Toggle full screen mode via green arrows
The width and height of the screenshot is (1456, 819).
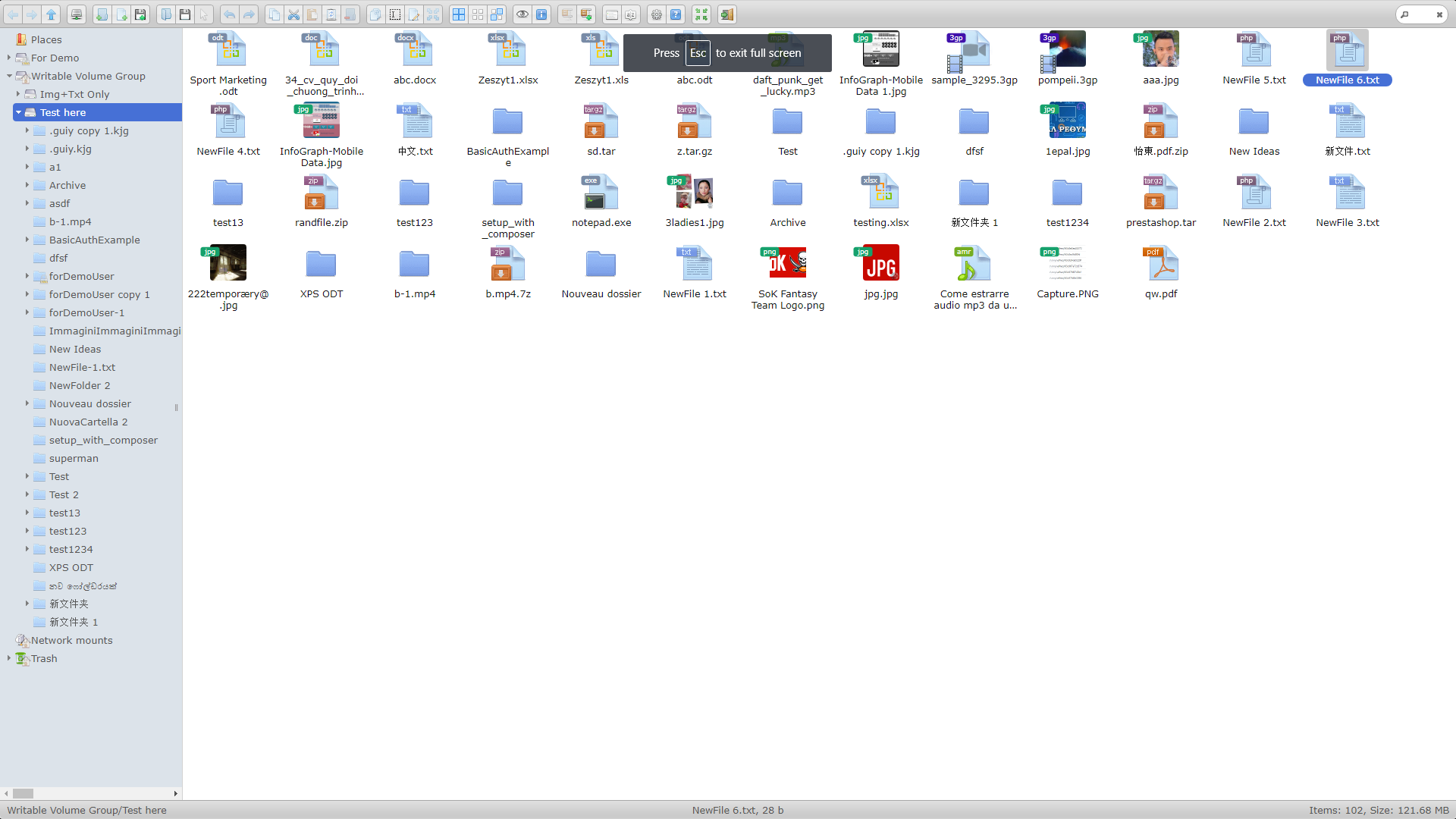(x=701, y=14)
